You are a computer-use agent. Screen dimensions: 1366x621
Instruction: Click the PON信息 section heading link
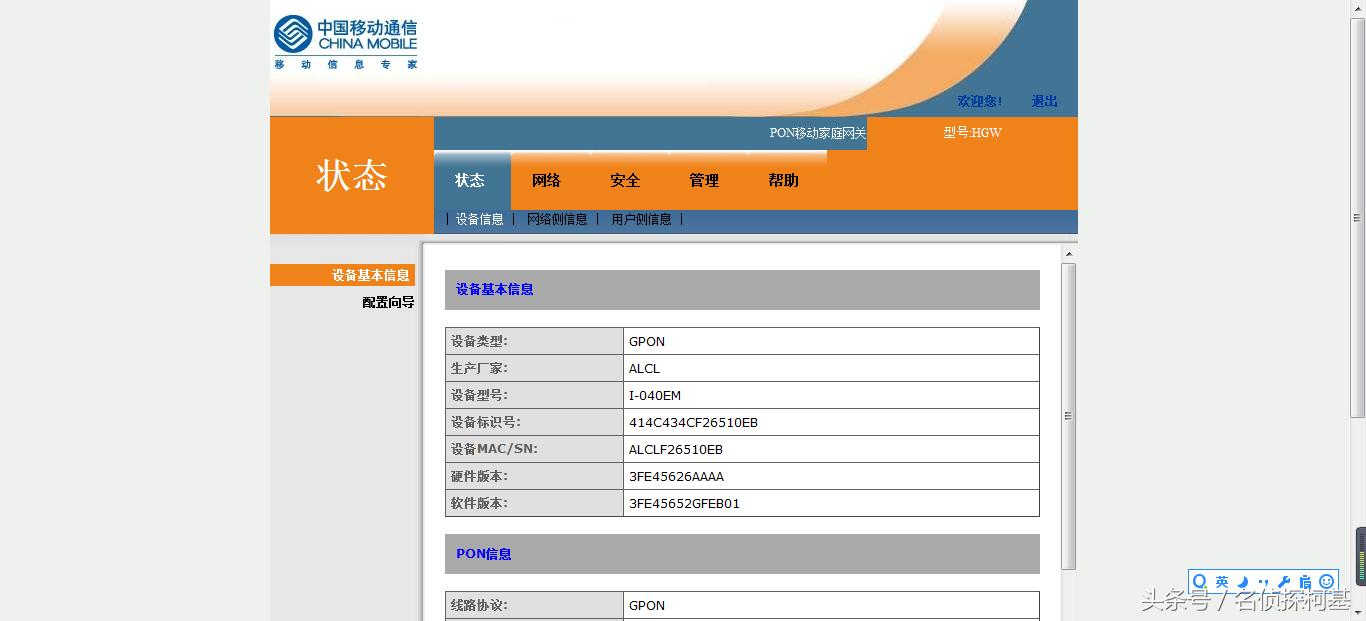coord(483,553)
